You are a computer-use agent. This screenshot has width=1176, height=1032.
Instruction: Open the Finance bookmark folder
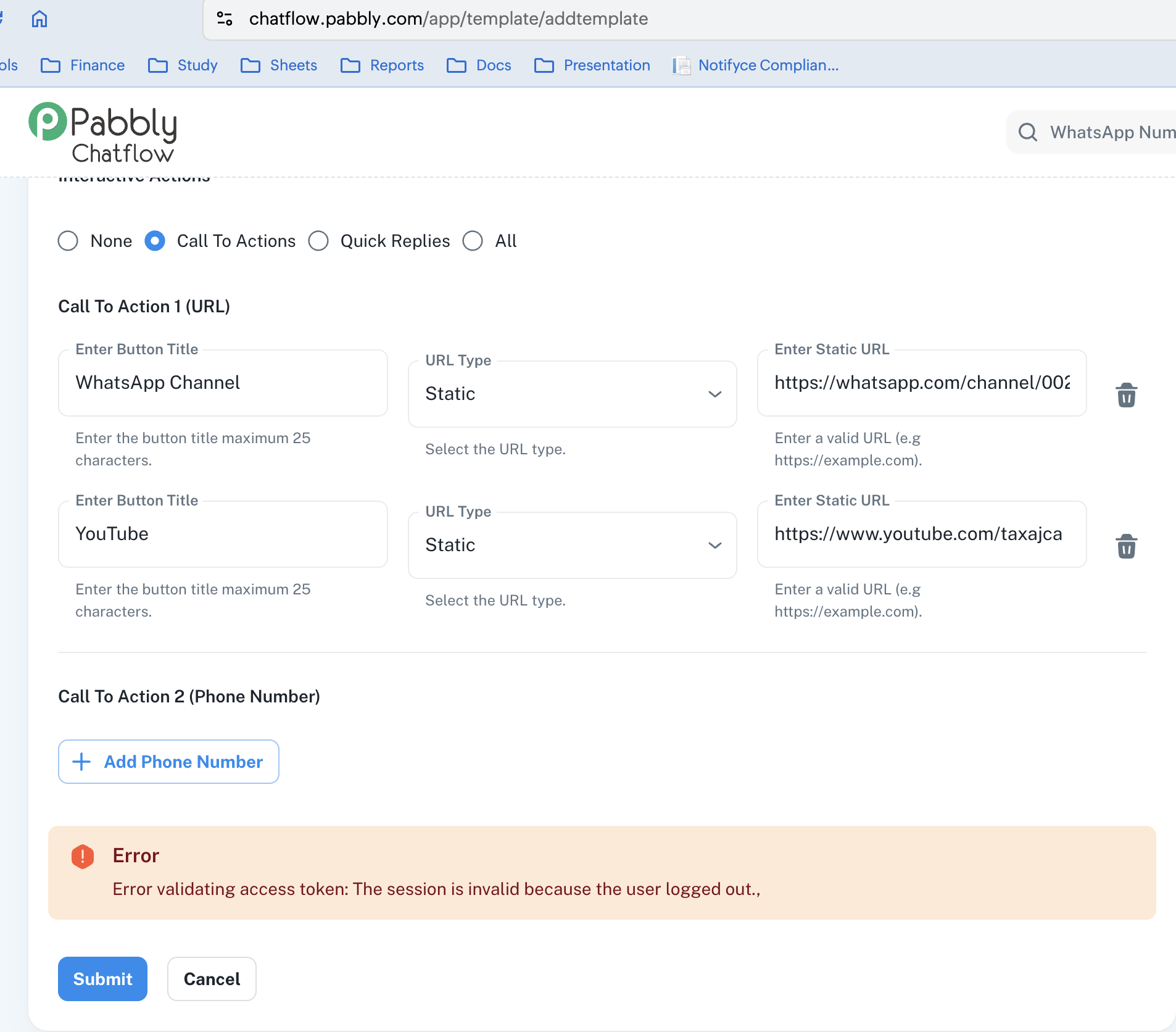83,65
